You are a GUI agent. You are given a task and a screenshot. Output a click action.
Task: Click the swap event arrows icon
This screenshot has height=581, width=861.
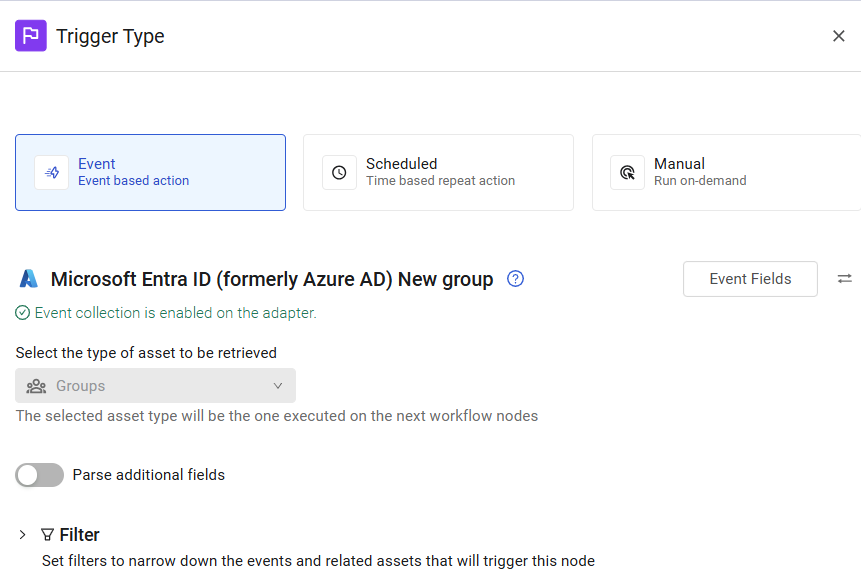click(845, 279)
